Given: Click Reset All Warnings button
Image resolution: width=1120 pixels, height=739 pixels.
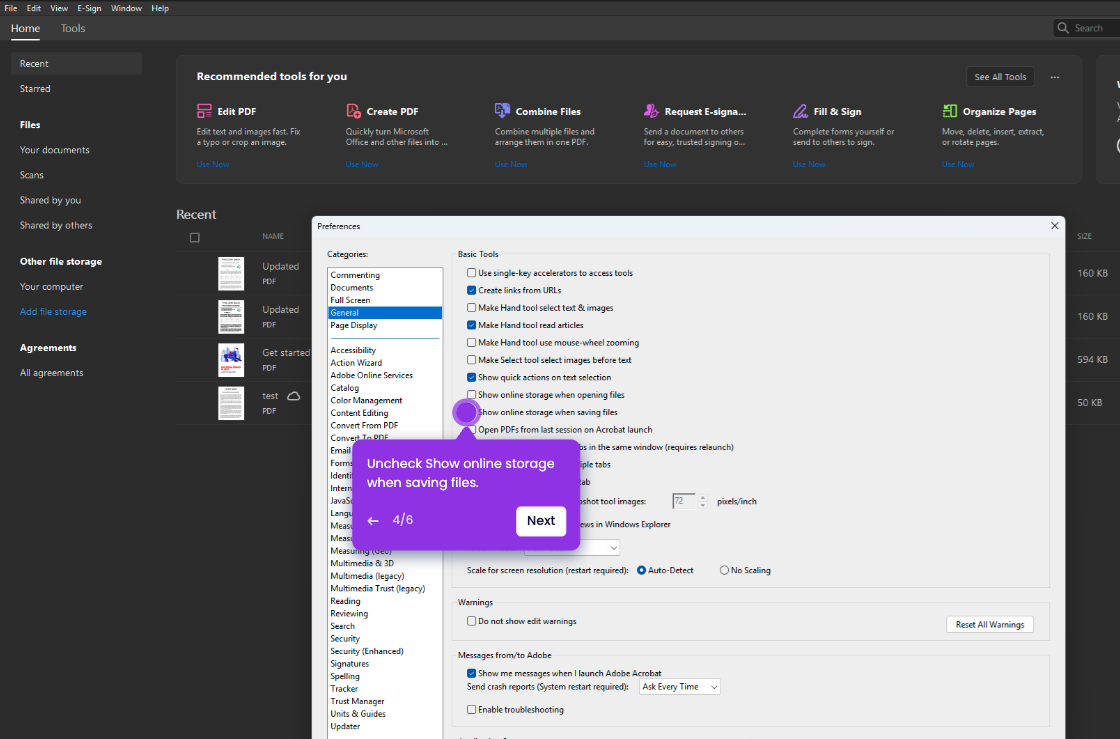Looking at the screenshot, I should point(989,625).
